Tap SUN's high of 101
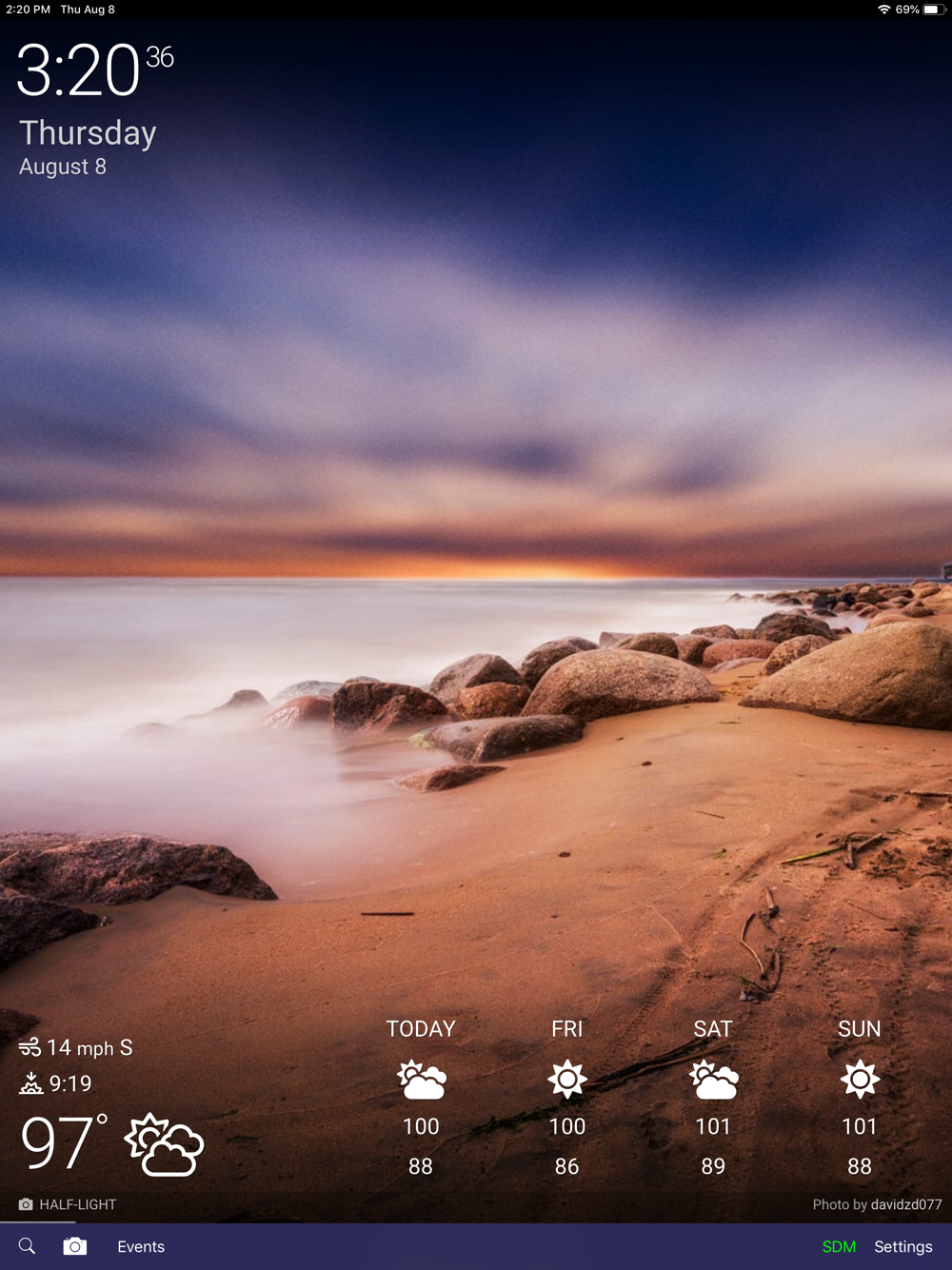The height and width of the screenshot is (1270, 952). (860, 1126)
